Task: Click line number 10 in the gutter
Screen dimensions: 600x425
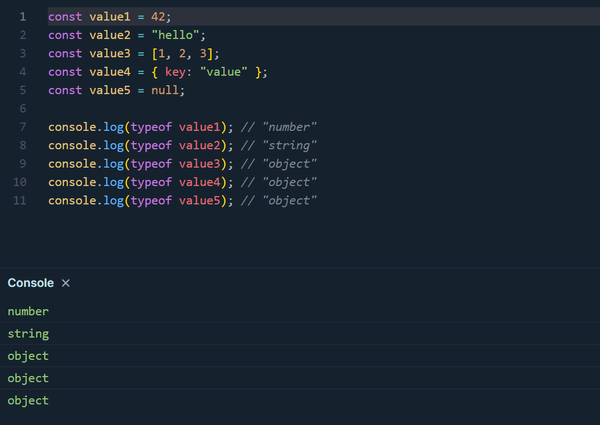Action: pos(20,182)
